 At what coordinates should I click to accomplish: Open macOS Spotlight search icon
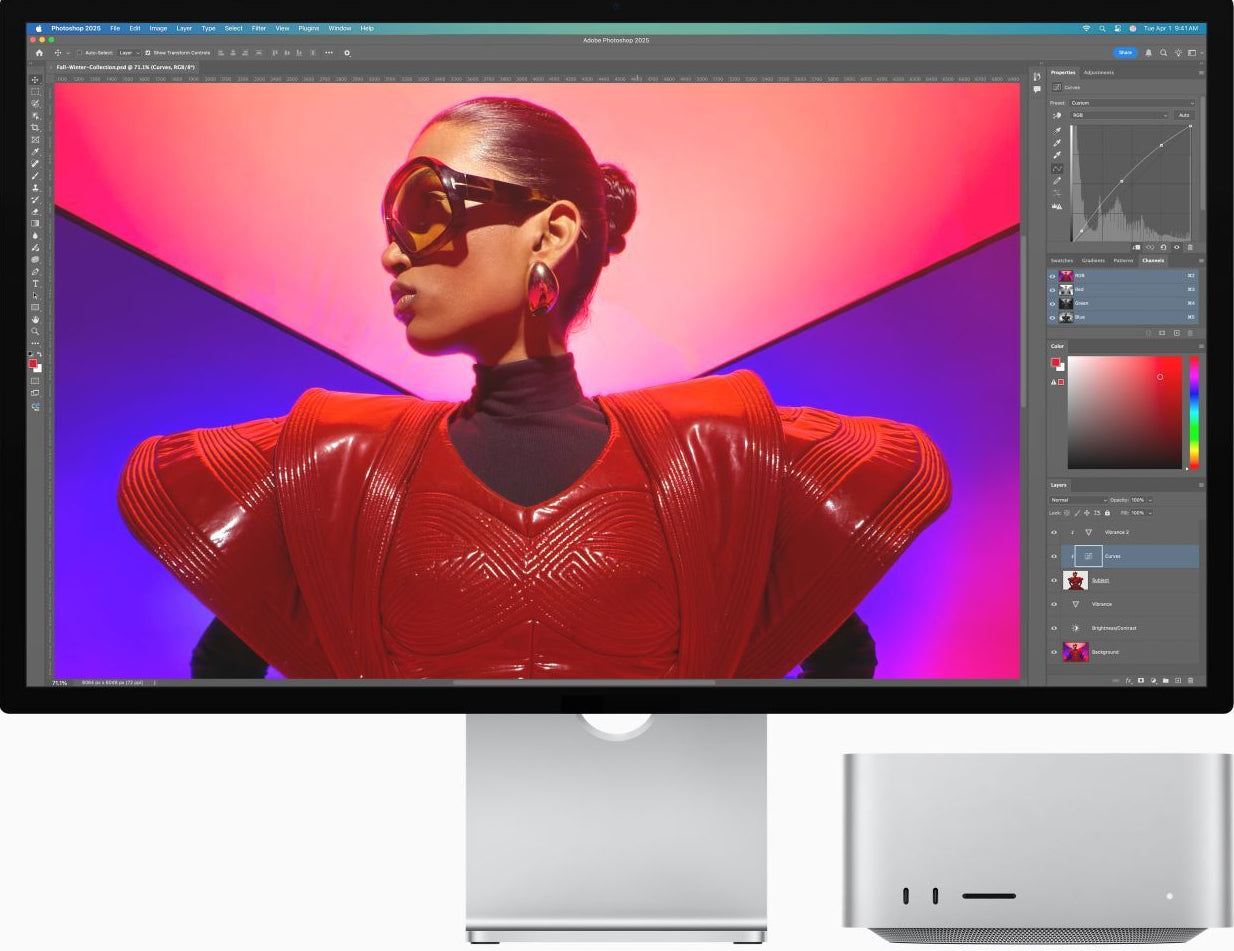click(1102, 28)
